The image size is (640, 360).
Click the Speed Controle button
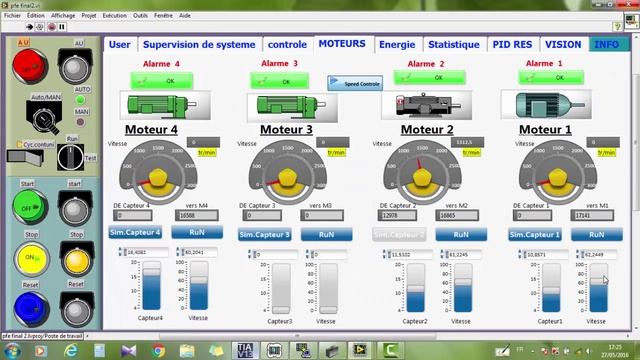click(355, 83)
